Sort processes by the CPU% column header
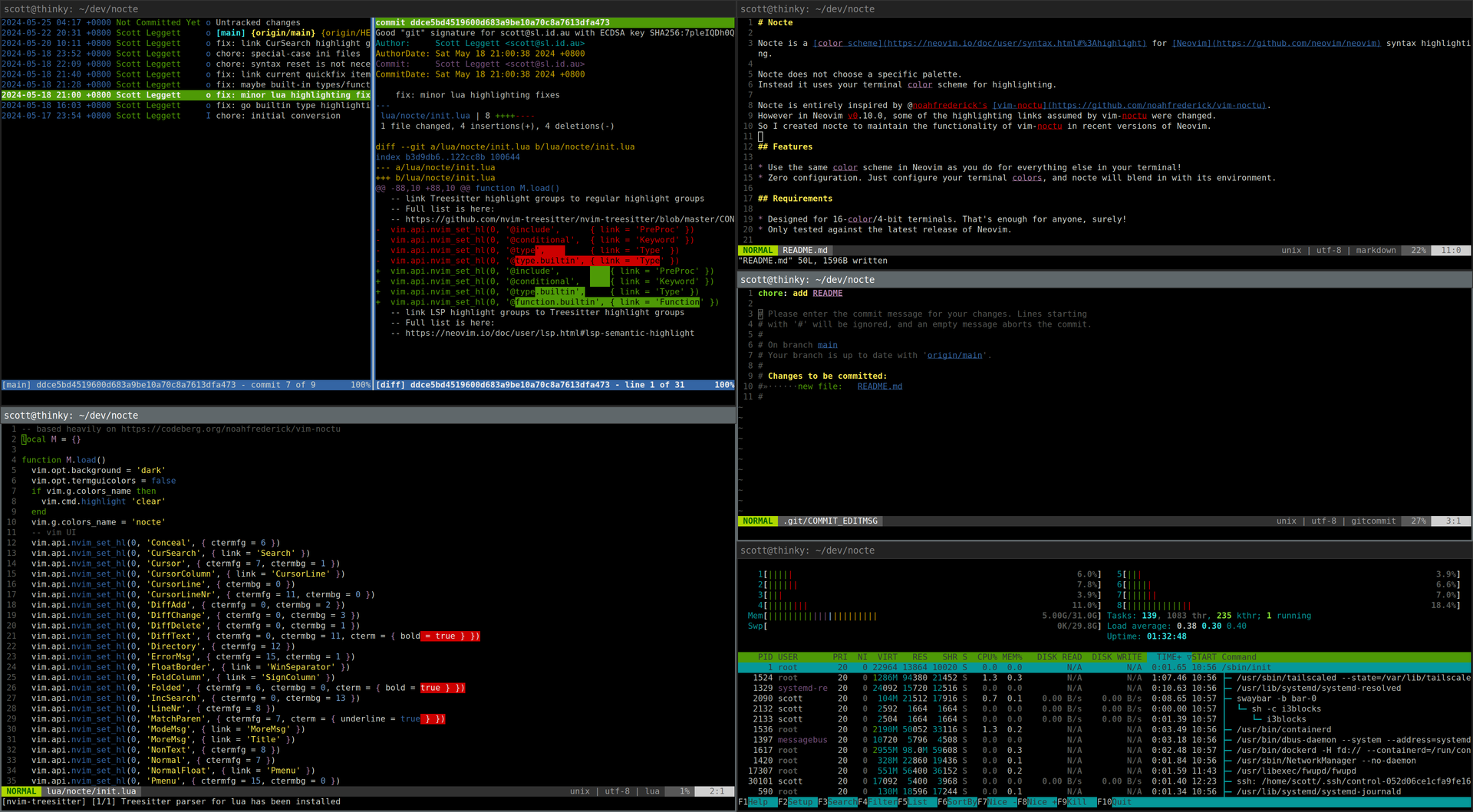Image resolution: width=1473 pixels, height=812 pixels. click(x=987, y=657)
